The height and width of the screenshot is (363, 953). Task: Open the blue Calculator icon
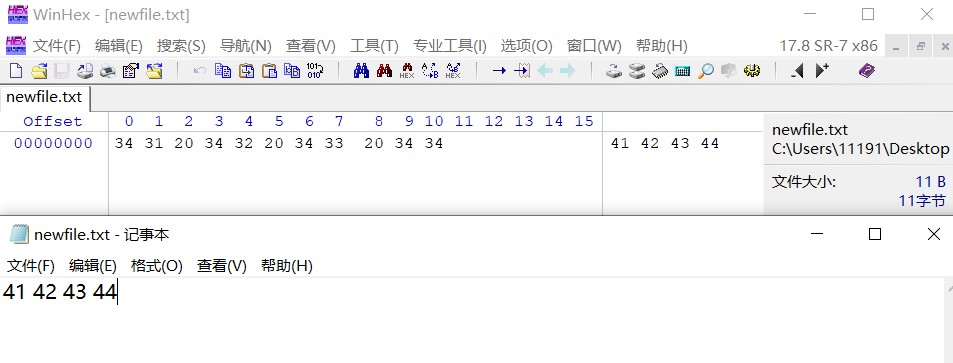coord(683,71)
